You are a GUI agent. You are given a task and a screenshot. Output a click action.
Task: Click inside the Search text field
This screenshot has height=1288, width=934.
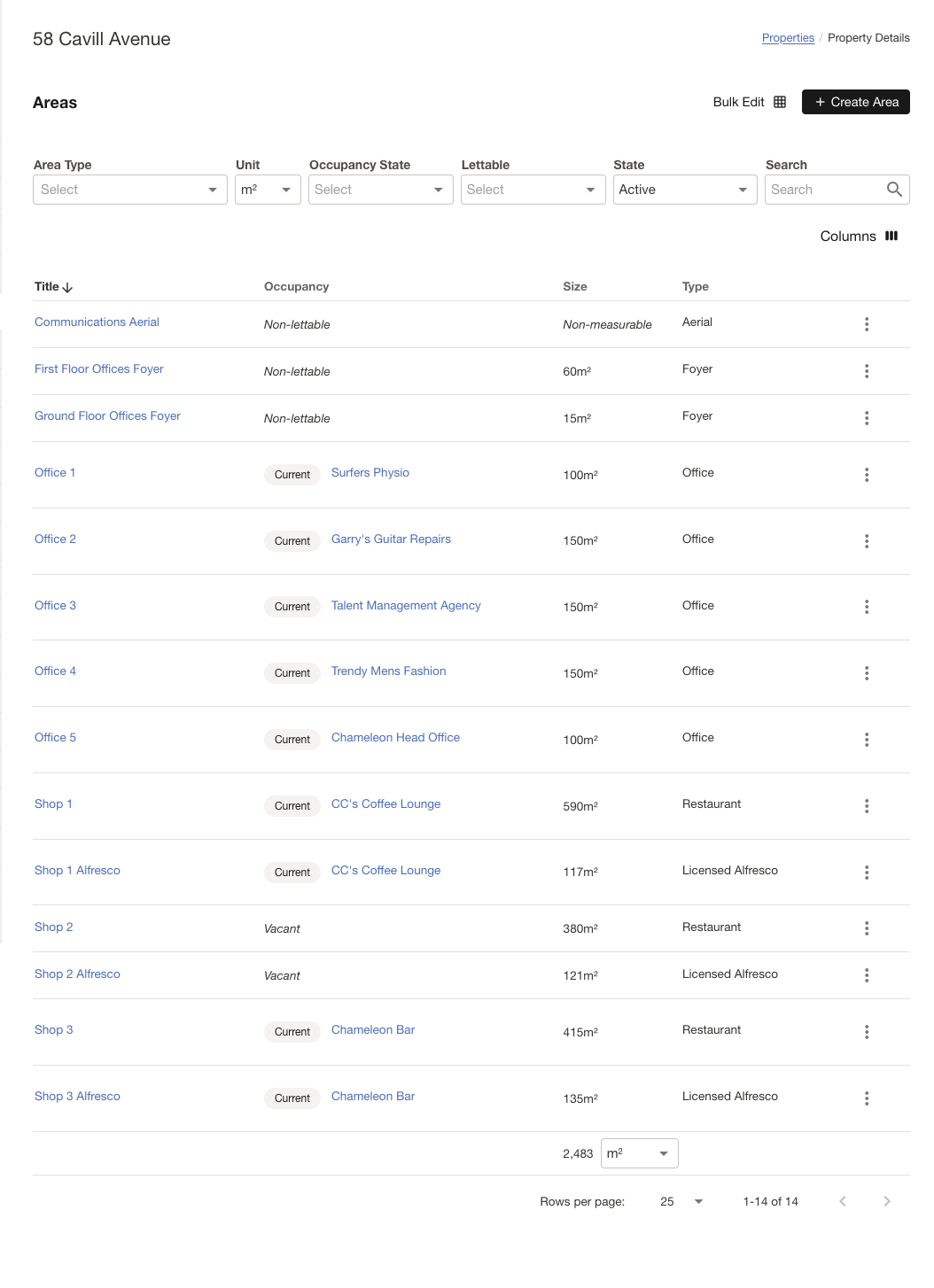(x=824, y=189)
